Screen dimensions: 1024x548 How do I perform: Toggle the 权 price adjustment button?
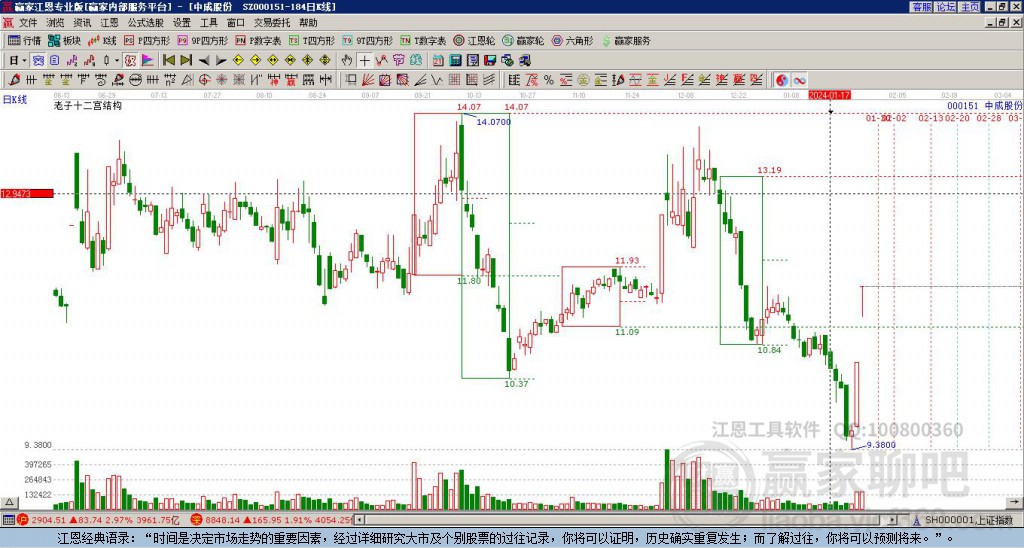coord(130,60)
